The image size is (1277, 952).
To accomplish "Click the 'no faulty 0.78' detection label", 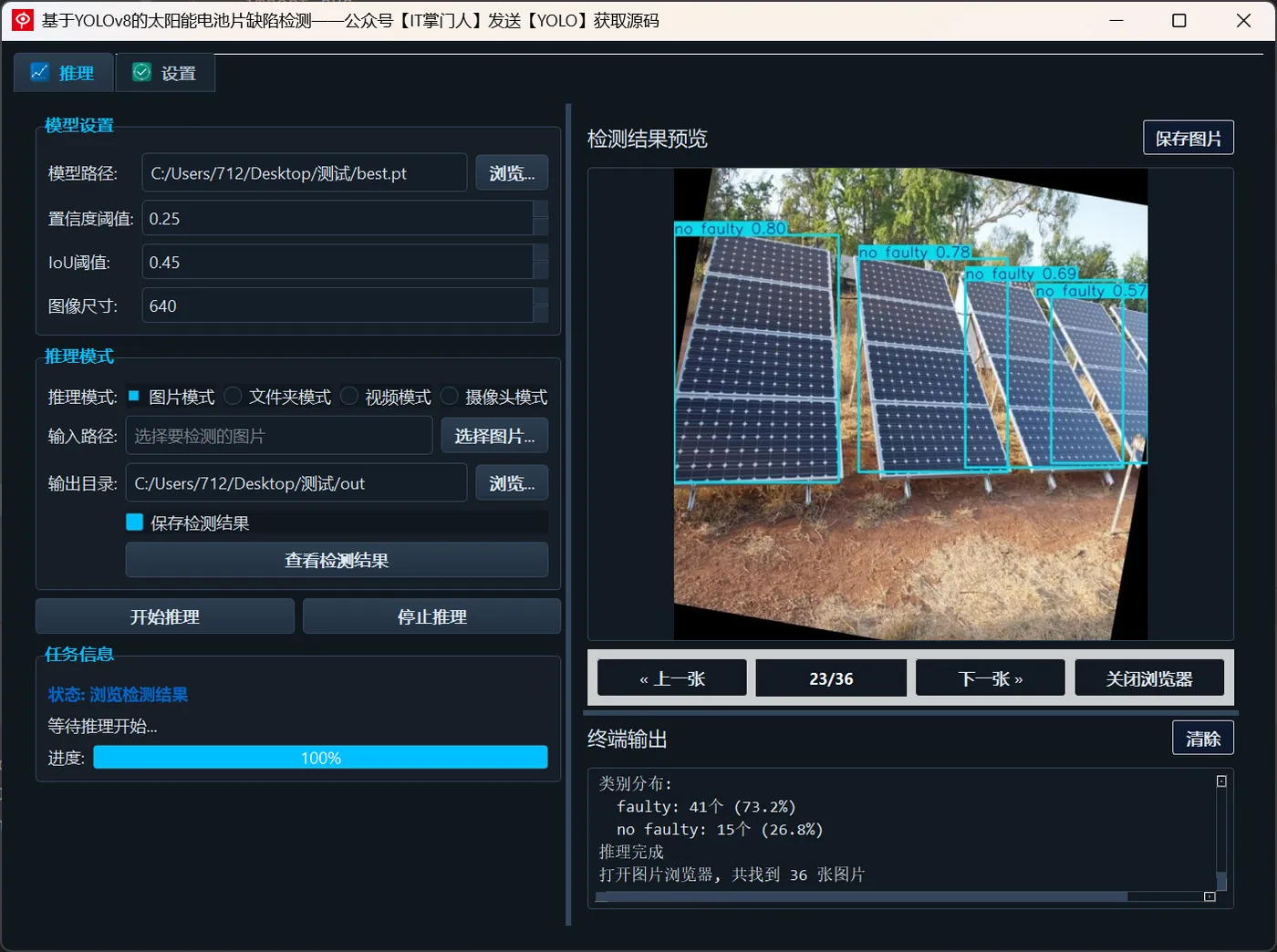I will coord(915,252).
